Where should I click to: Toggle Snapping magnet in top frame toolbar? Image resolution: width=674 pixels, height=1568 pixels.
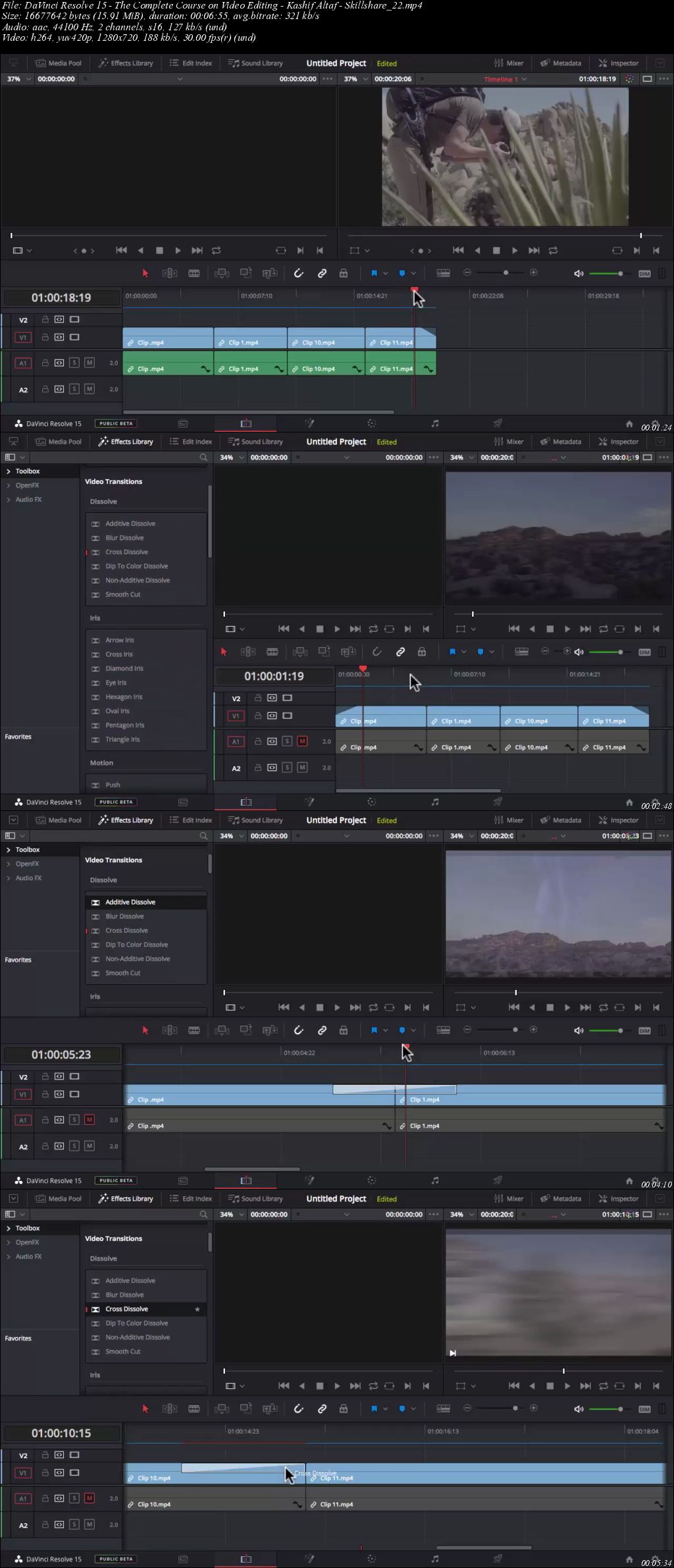[x=298, y=273]
